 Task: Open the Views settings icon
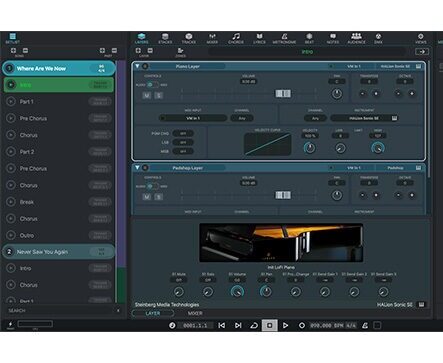click(x=421, y=36)
